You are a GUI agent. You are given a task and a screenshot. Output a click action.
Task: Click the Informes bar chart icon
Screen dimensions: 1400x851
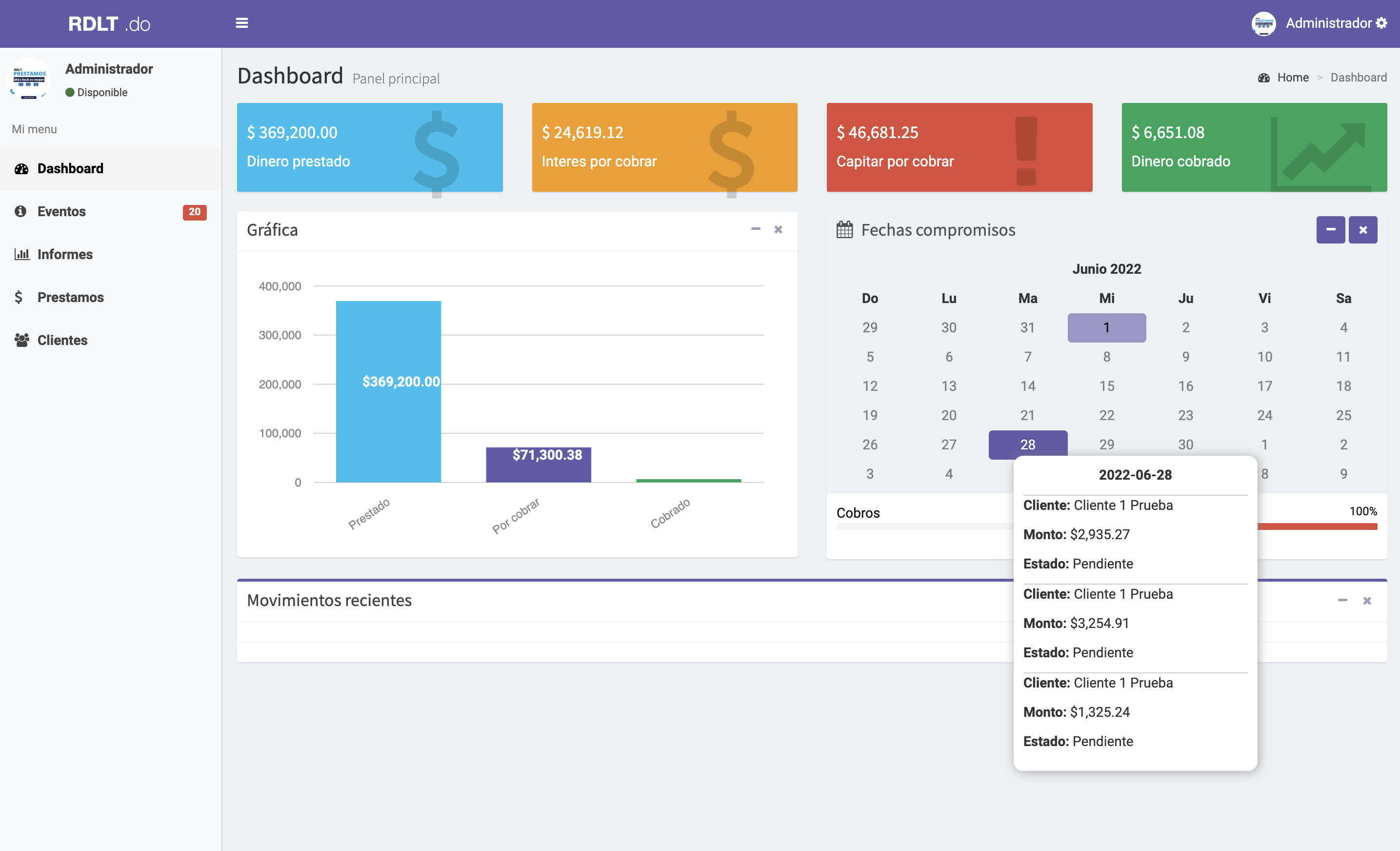click(21, 254)
